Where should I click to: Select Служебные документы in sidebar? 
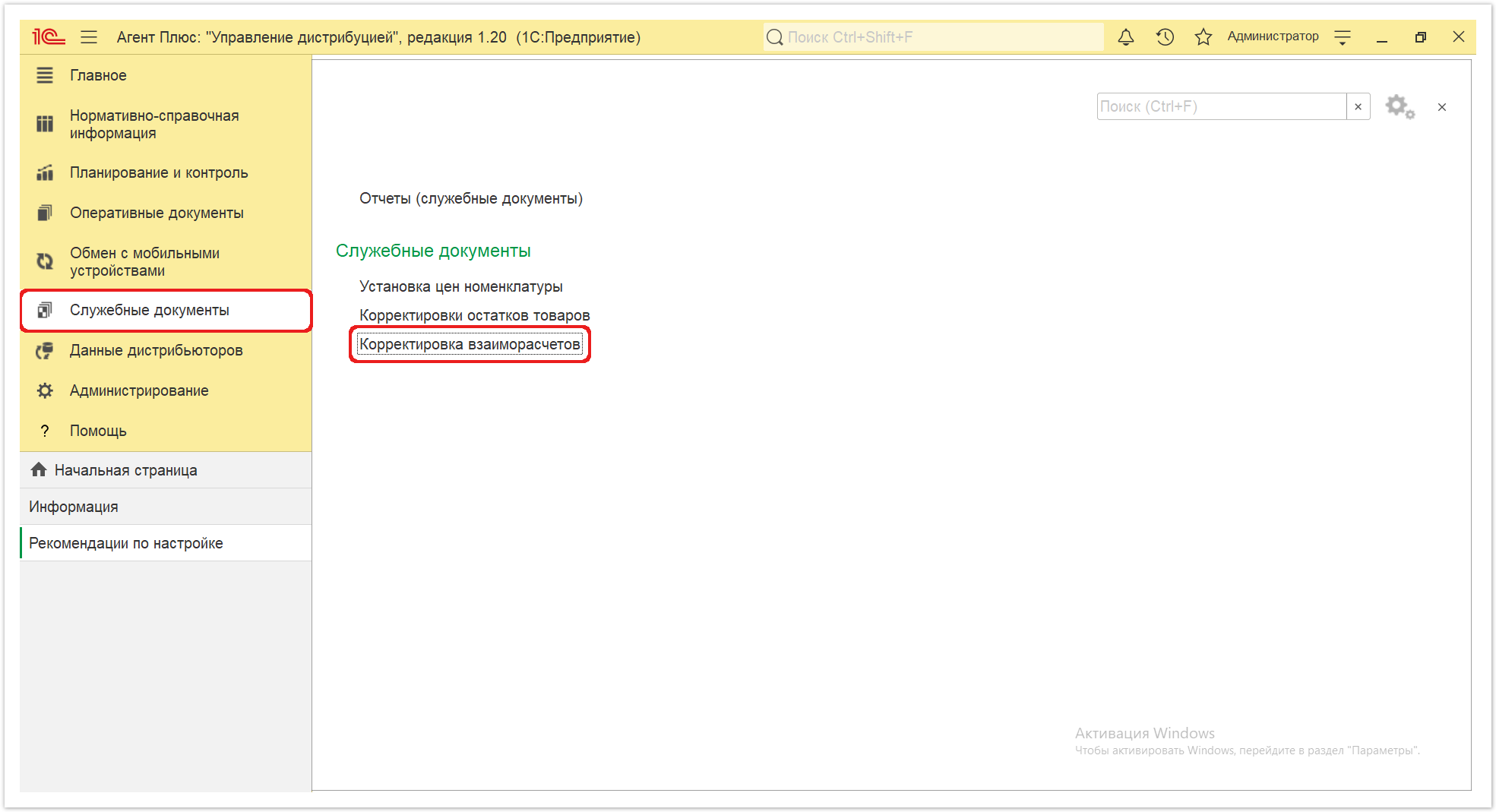coord(166,310)
